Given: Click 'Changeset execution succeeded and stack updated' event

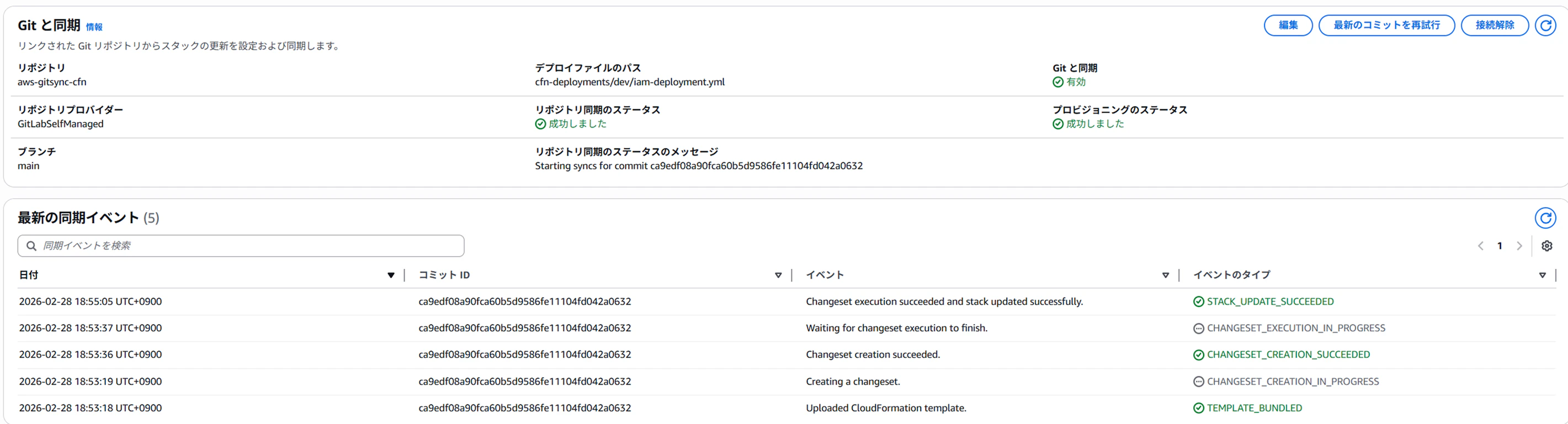Looking at the screenshot, I should [944, 302].
